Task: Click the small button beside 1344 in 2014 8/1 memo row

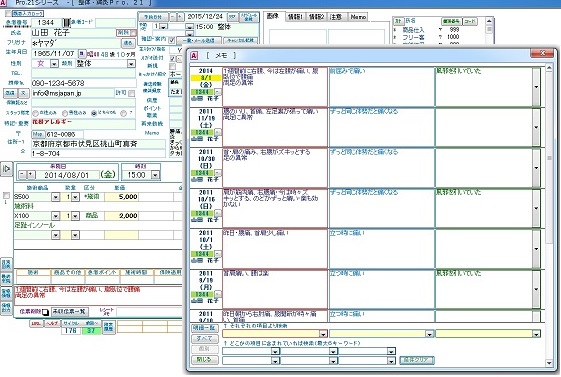Action: tap(217, 92)
